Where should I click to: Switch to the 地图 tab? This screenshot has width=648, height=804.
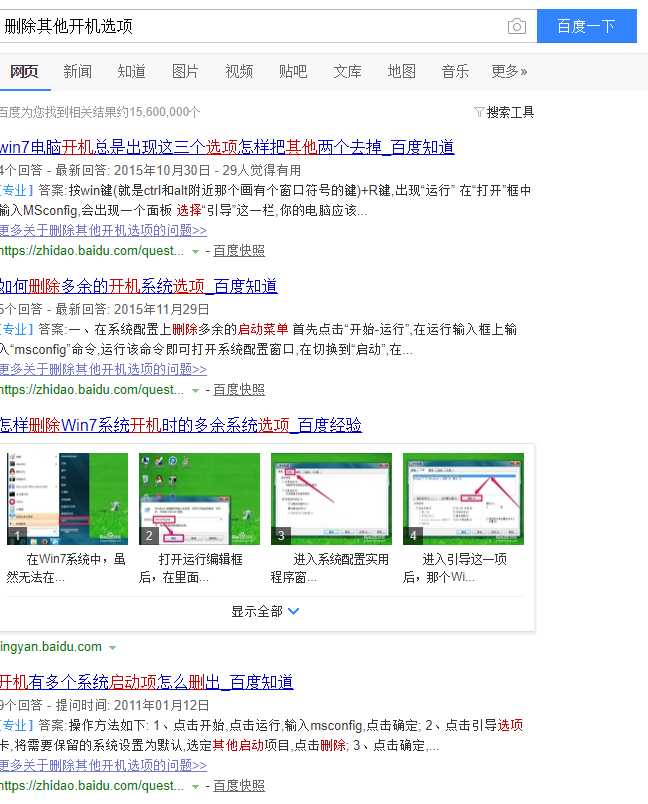tap(401, 71)
